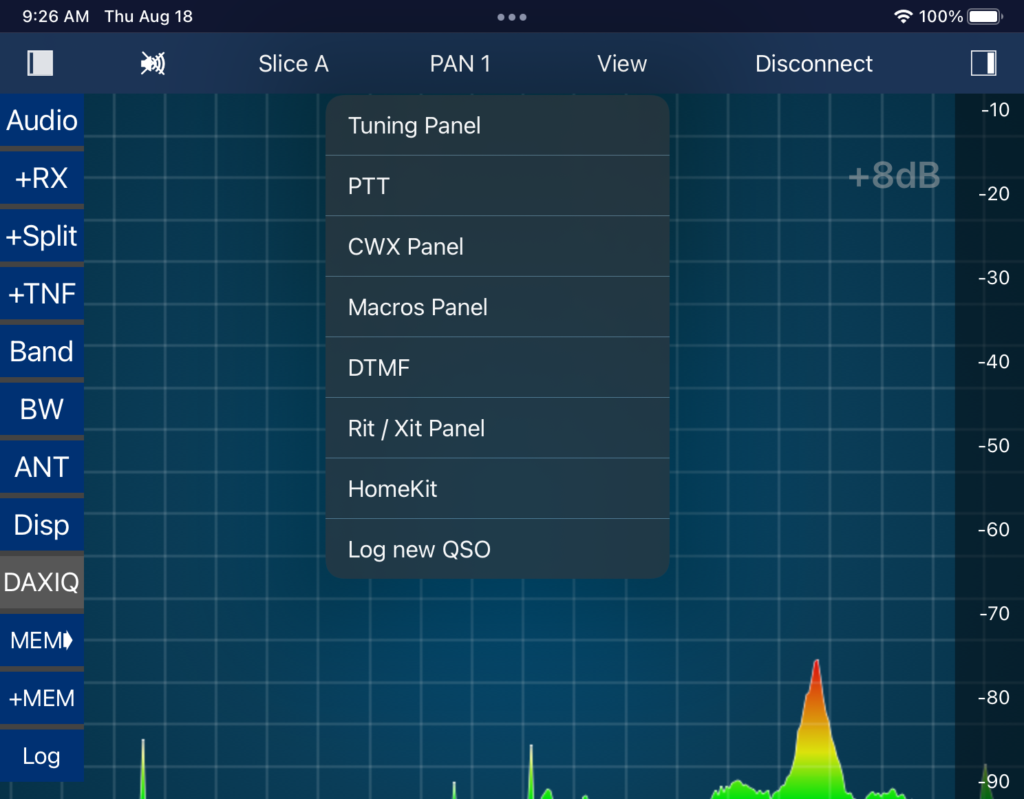This screenshot has height=799, width=1024.
Task: Open Rit / Xit Panel
Action: (498, 428)
